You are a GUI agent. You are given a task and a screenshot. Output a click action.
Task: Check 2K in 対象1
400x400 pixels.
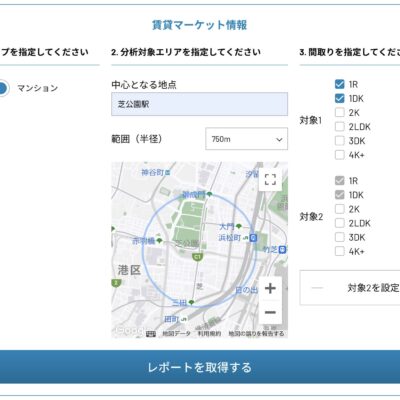coord(339,113)
